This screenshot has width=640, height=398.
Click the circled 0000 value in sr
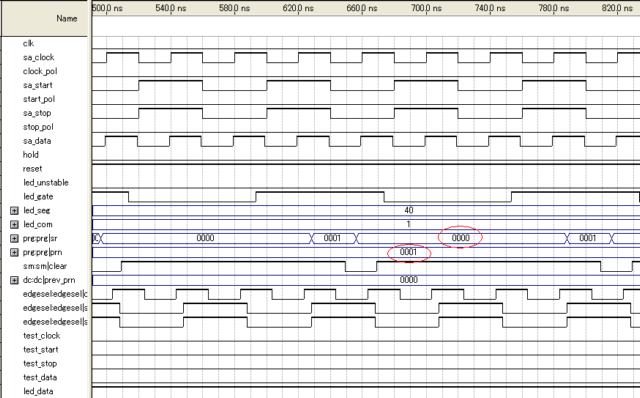(460, 238)
